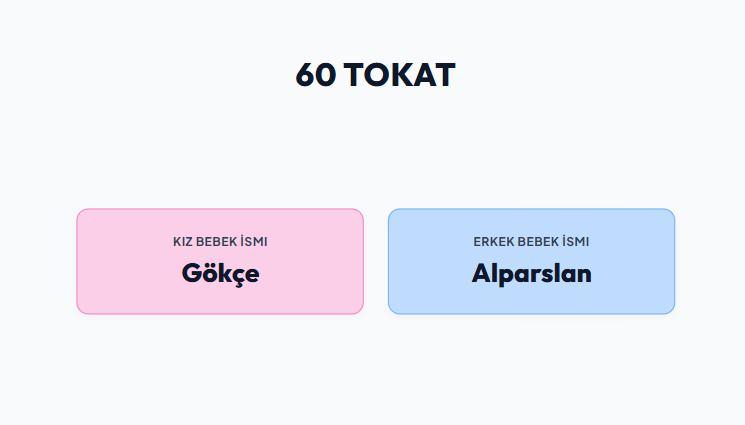
Task: Click the letter G of Gökçe
Action: [191, 273]
